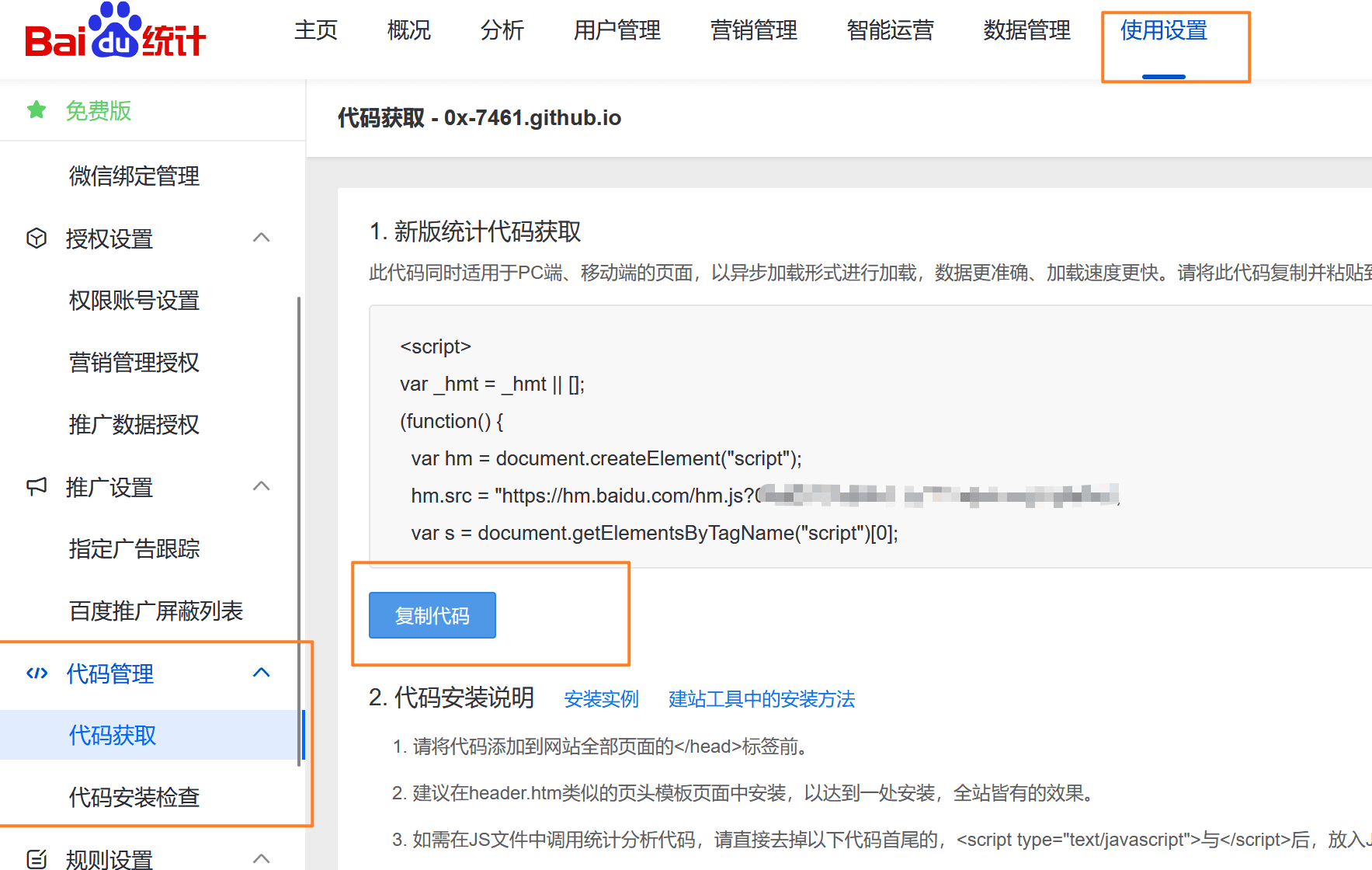Click the heading 2. 代码安装说明
1372x870 pixels.
point(452,698)
